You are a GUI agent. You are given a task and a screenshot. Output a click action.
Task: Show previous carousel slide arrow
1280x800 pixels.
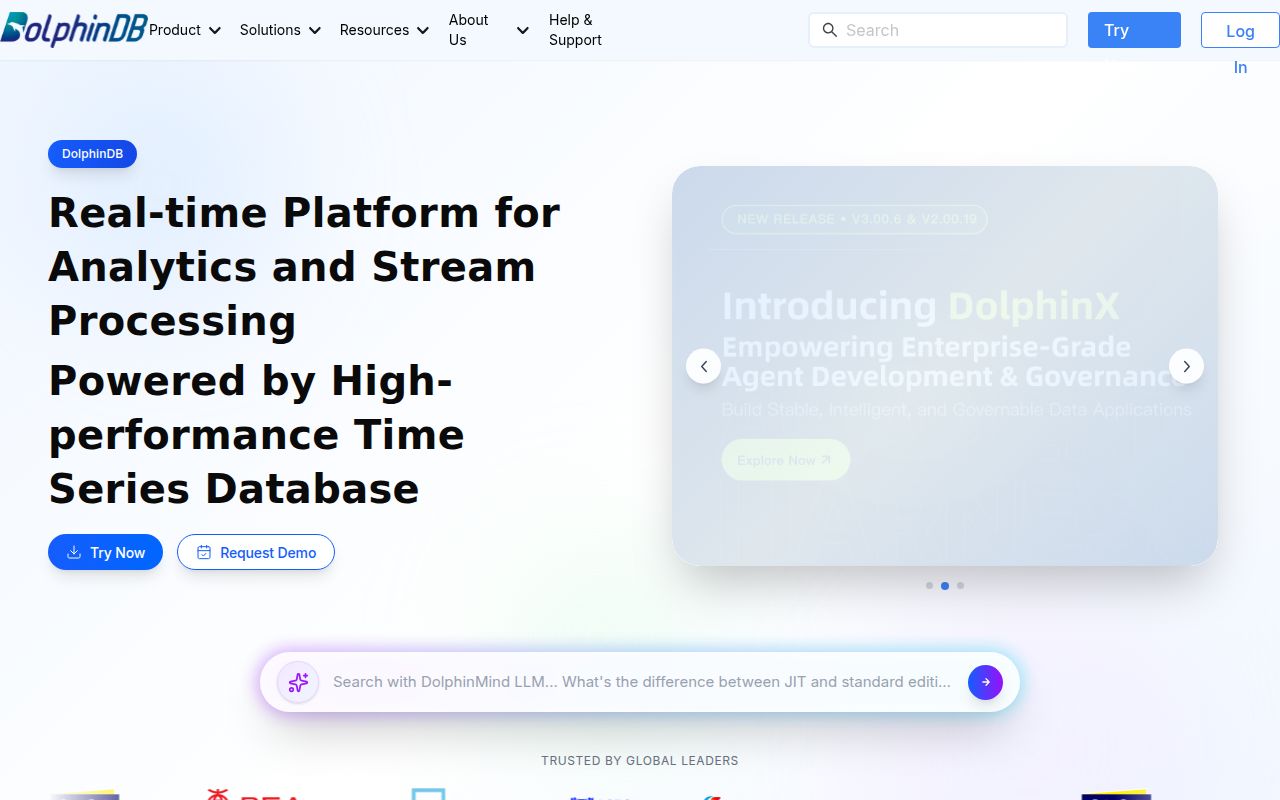click(x=703, y=366)
